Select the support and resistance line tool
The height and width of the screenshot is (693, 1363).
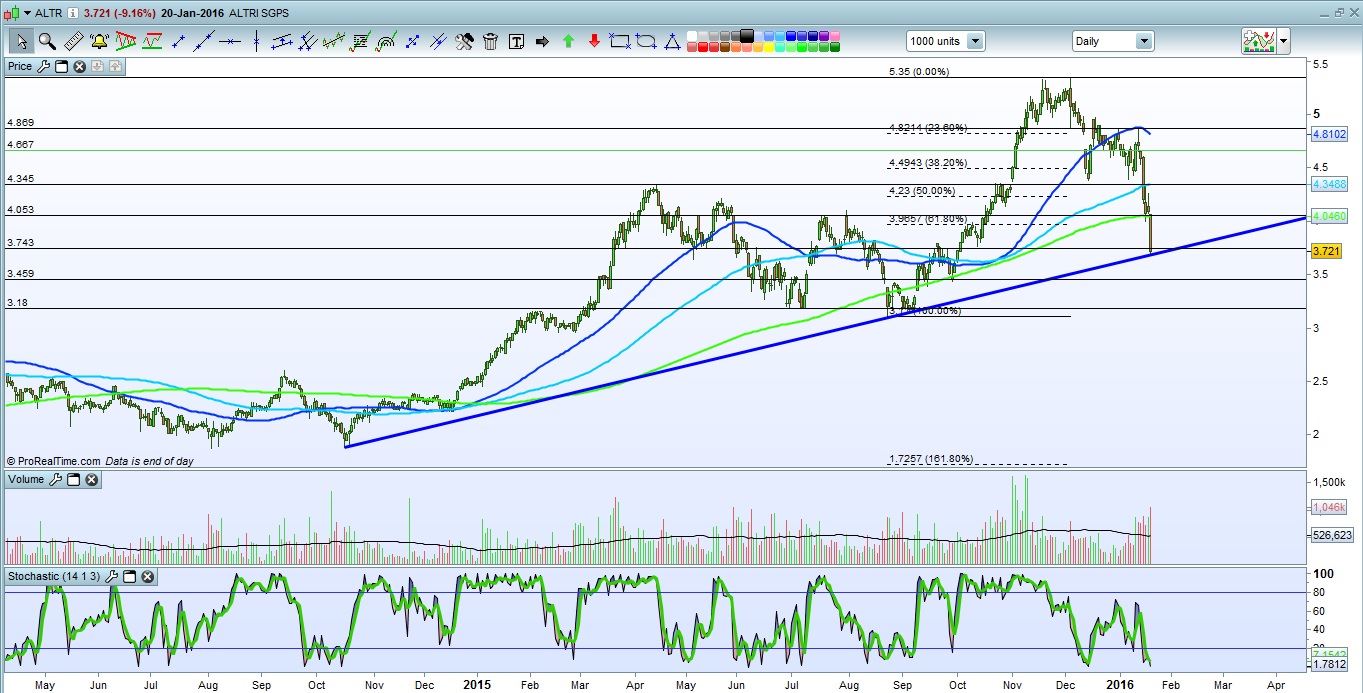152,41
